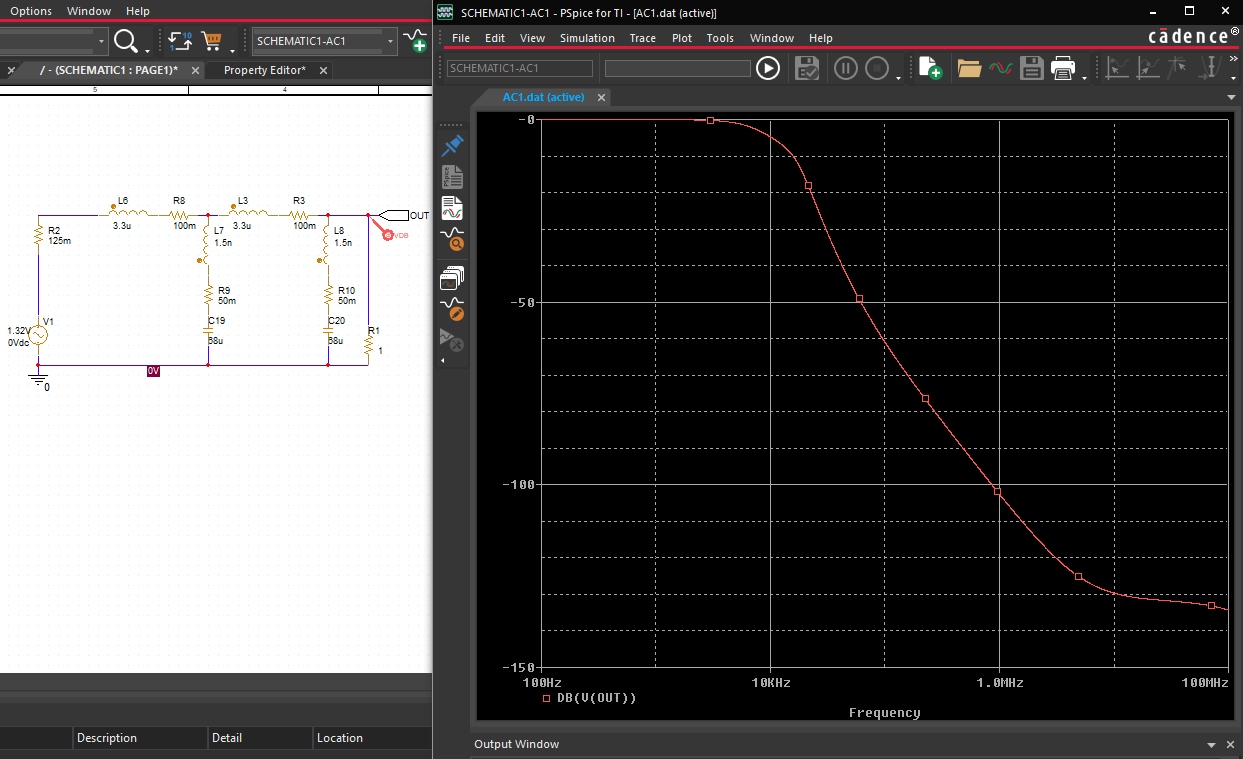Click the SCHEMATIC1-AC1 profile field in PSpice
1243x759 pixels.
[520, 68]
